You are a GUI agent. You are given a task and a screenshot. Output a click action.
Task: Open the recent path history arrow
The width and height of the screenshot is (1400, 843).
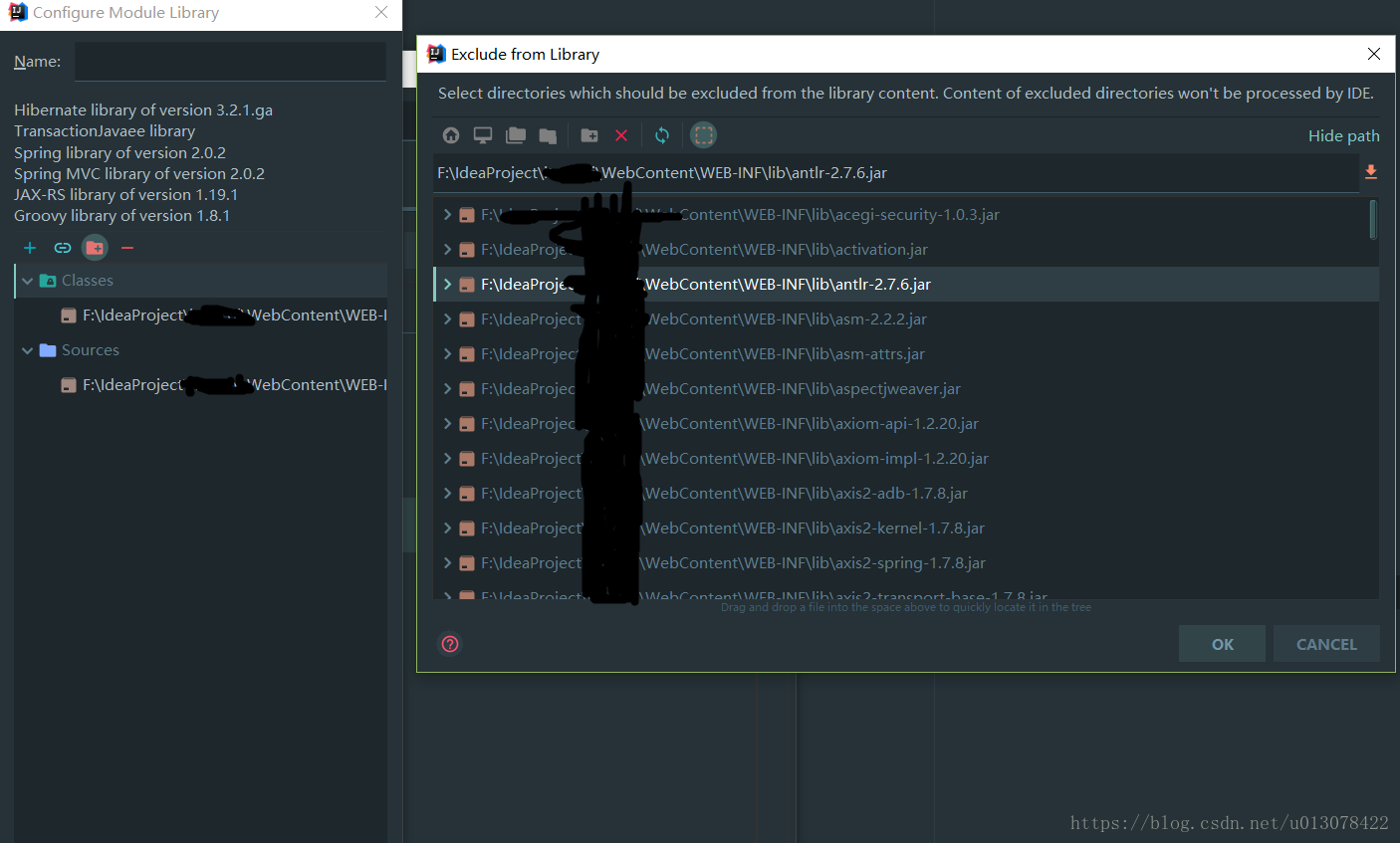(x=1371, y=172)
